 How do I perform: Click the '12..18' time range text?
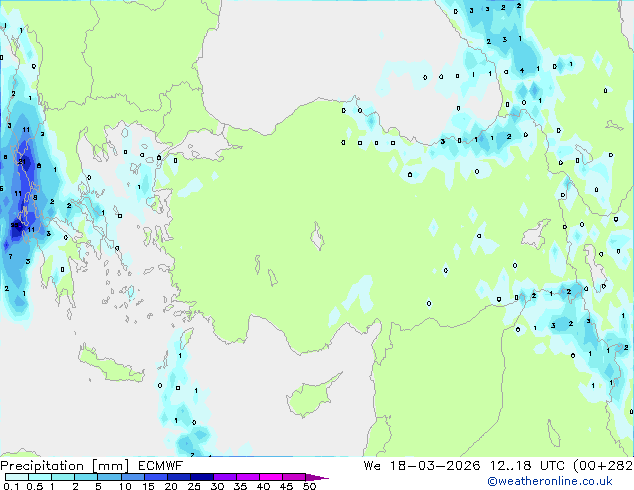510,466
